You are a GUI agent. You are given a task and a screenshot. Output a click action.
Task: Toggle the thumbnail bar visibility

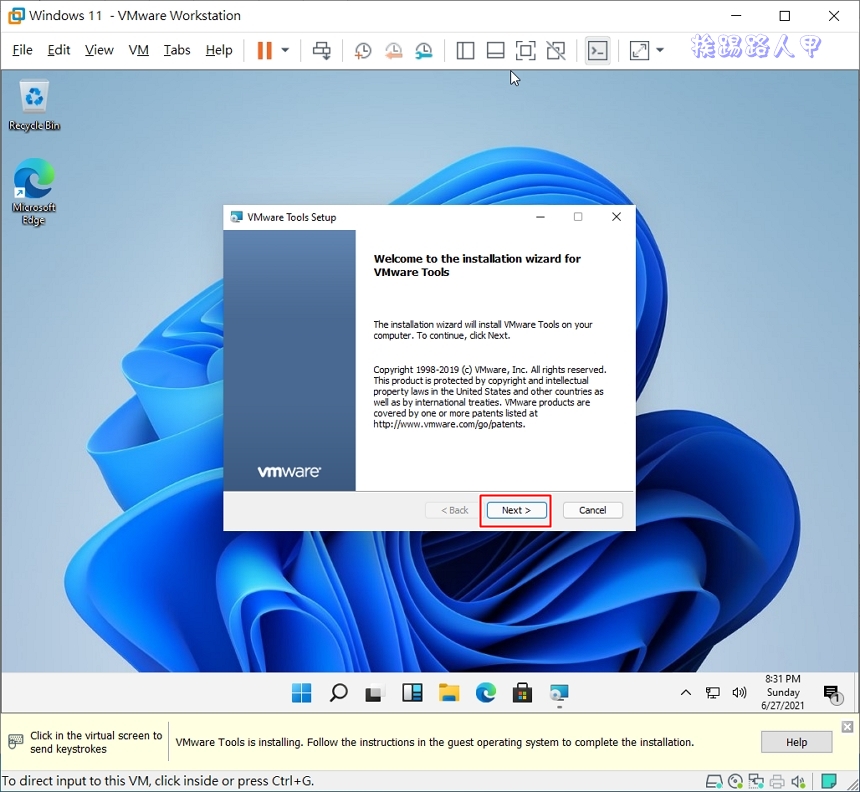[495, 49]
